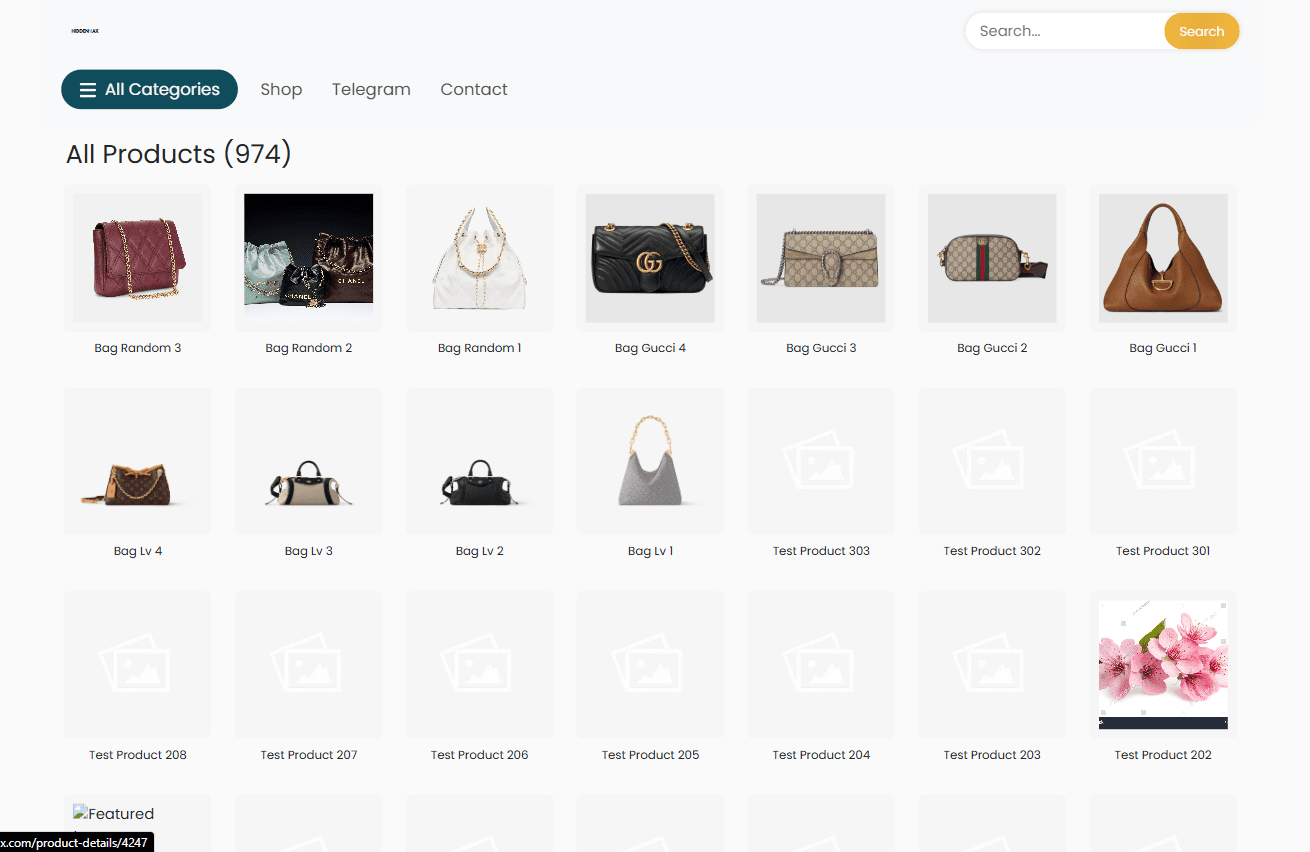Click the Bag Lv 3 product title
1310x852 pixels.
[309, 551]
